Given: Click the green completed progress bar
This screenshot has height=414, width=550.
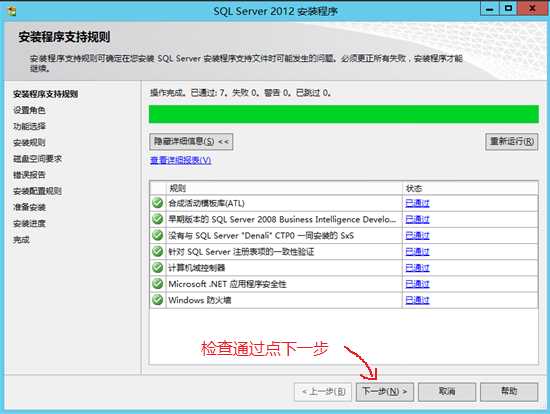Looking at the screenshot, I should coord(344,114).
